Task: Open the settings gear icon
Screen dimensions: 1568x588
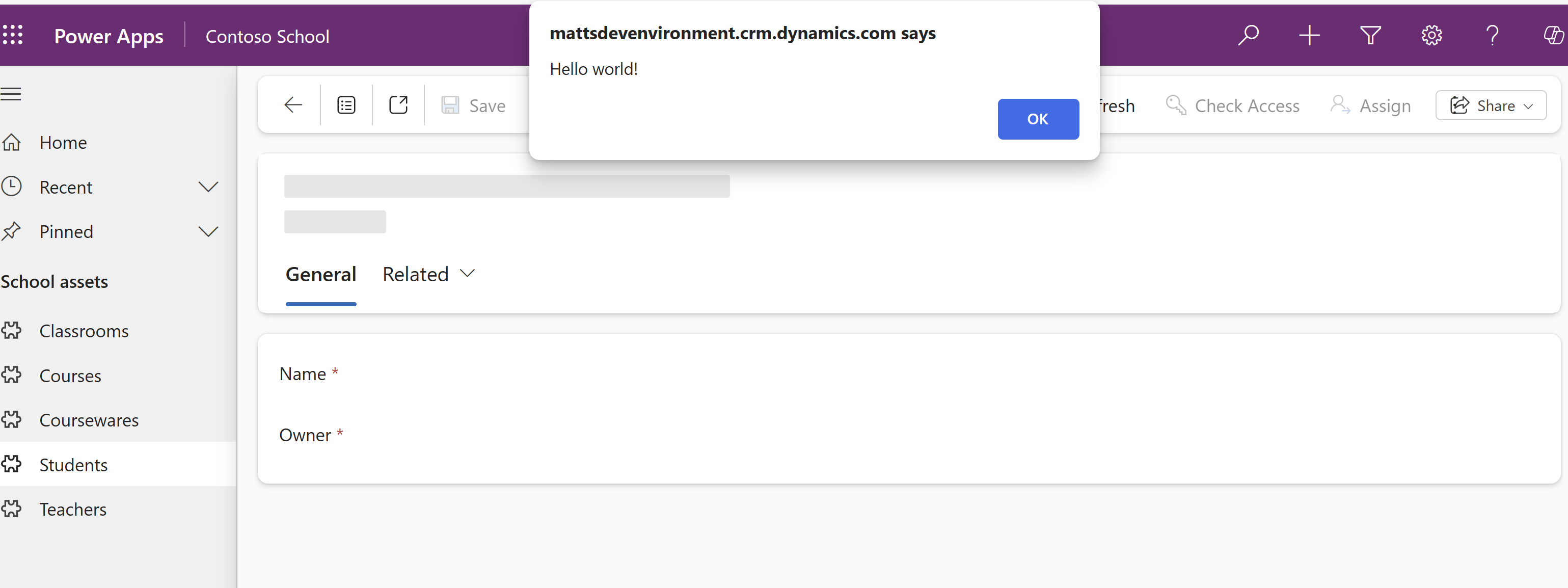Action: (1431, 35)
